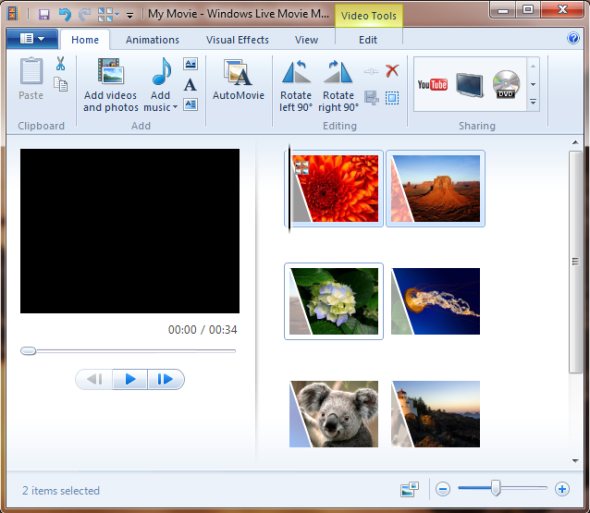Click the storyboard scroll-up arrow
The image size is (590, 513).
pyautogui.click(x=575, y=142)
